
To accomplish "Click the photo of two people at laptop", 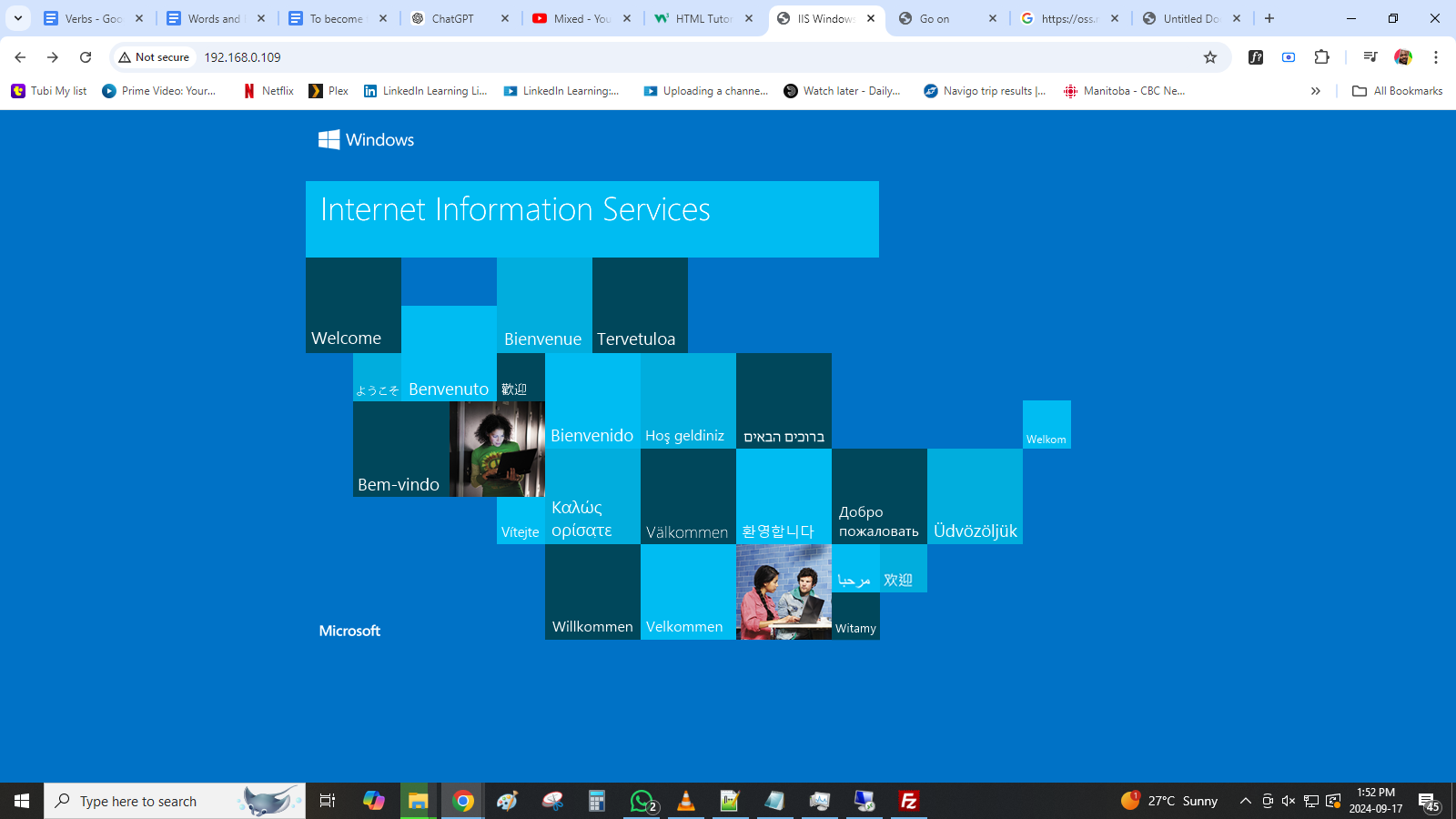I will [x=784, y=591].
